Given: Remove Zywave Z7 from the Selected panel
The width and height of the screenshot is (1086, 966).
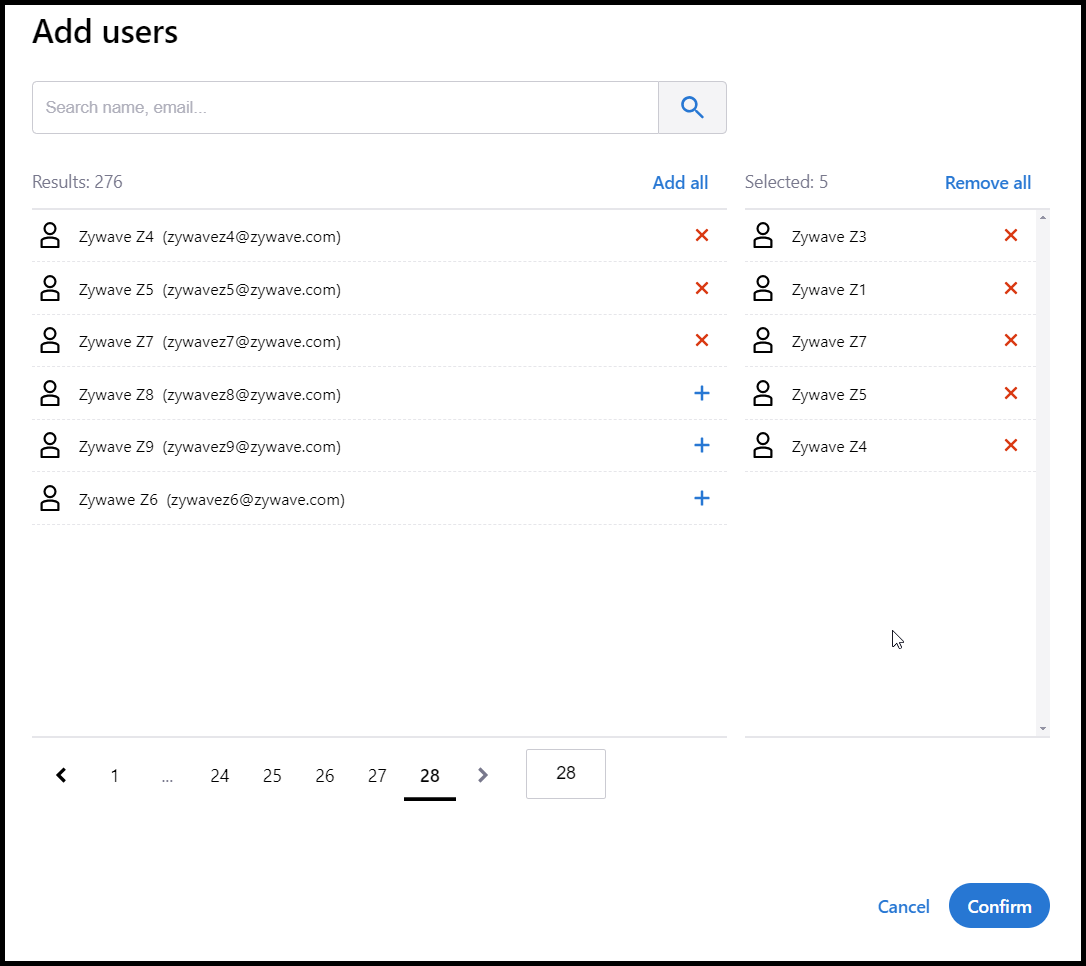Looking at the screenshot, I should pyautogui.click(x=1010, y=340).
